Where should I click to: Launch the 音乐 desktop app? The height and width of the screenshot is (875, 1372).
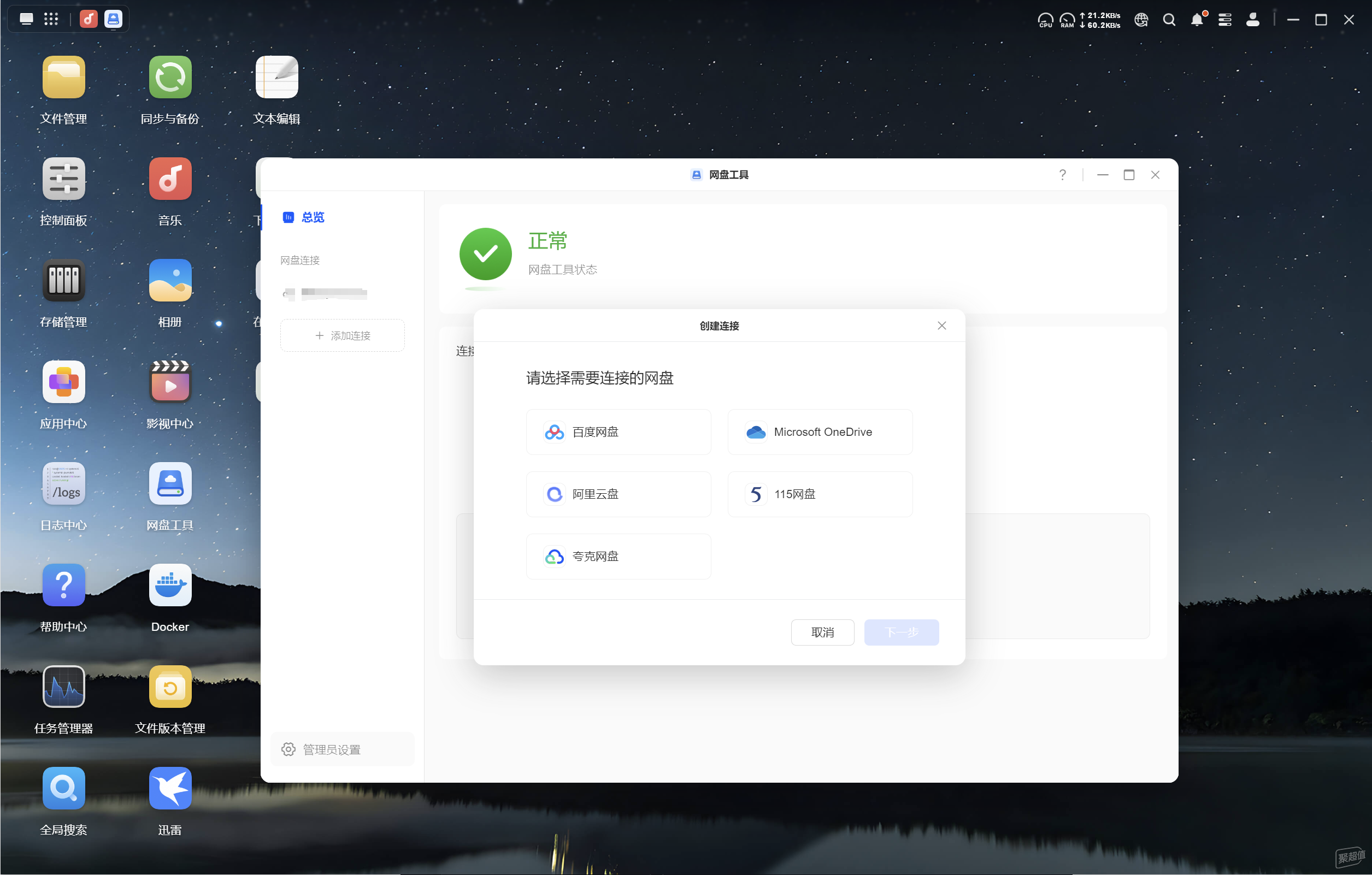pos(170,179)
